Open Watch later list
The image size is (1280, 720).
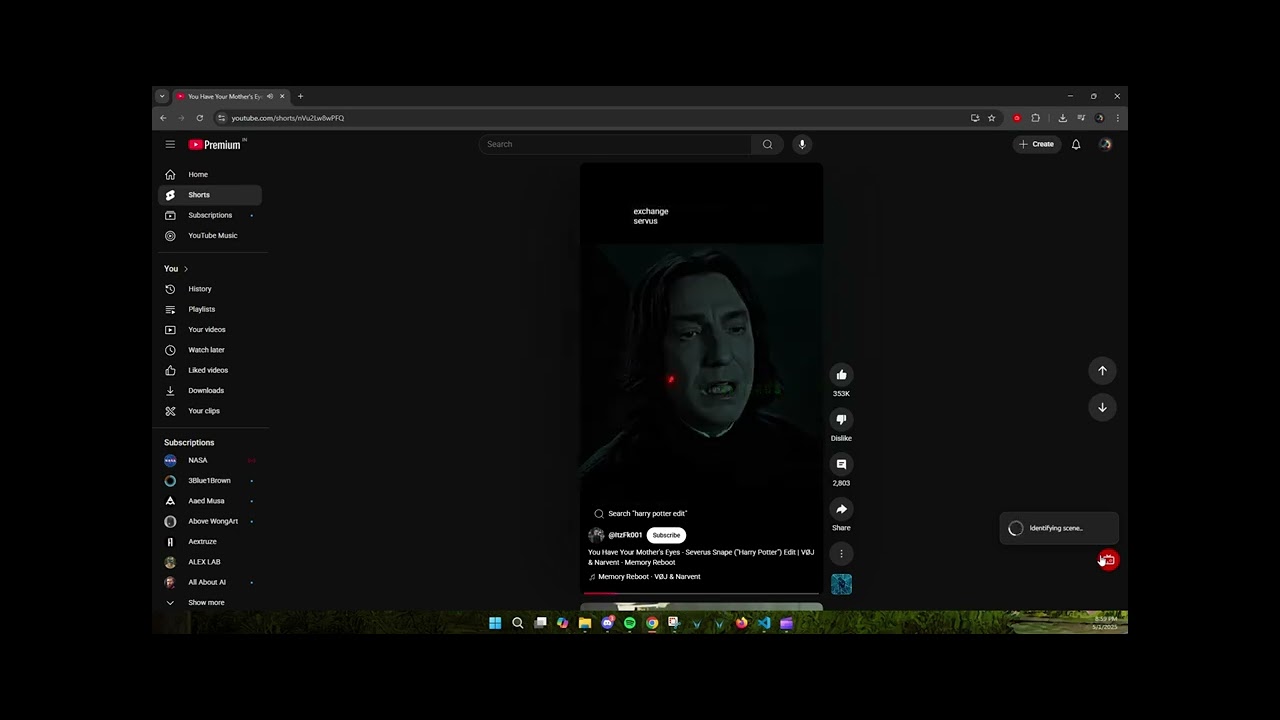(x=210, y=350)
